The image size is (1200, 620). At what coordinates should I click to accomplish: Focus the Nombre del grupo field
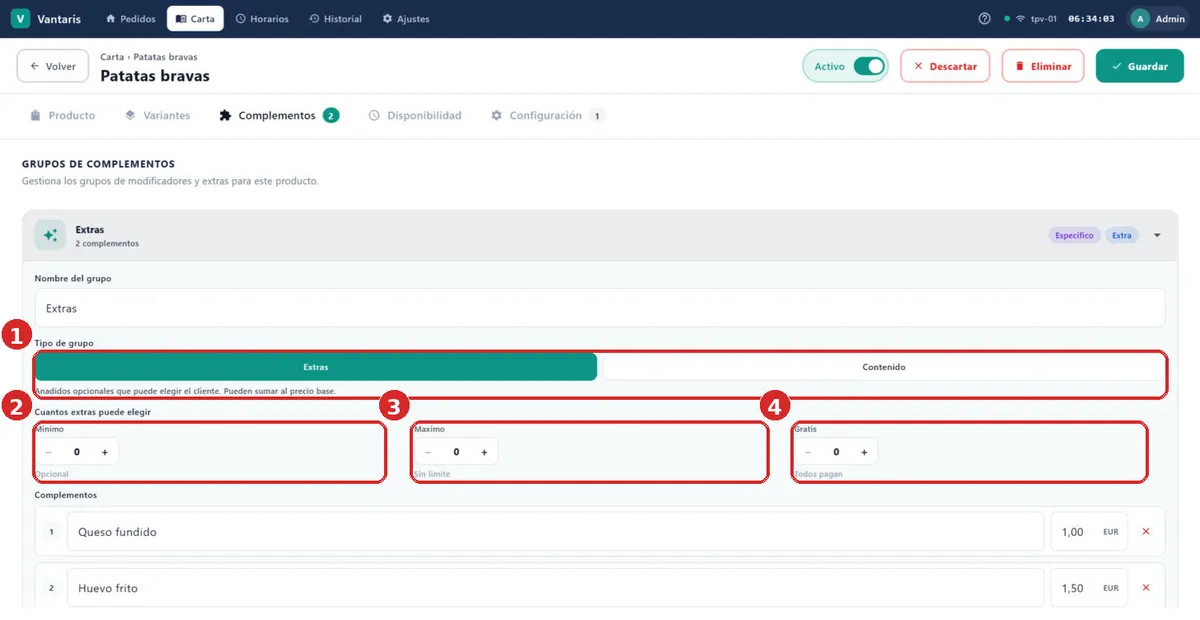click(600, 308)
